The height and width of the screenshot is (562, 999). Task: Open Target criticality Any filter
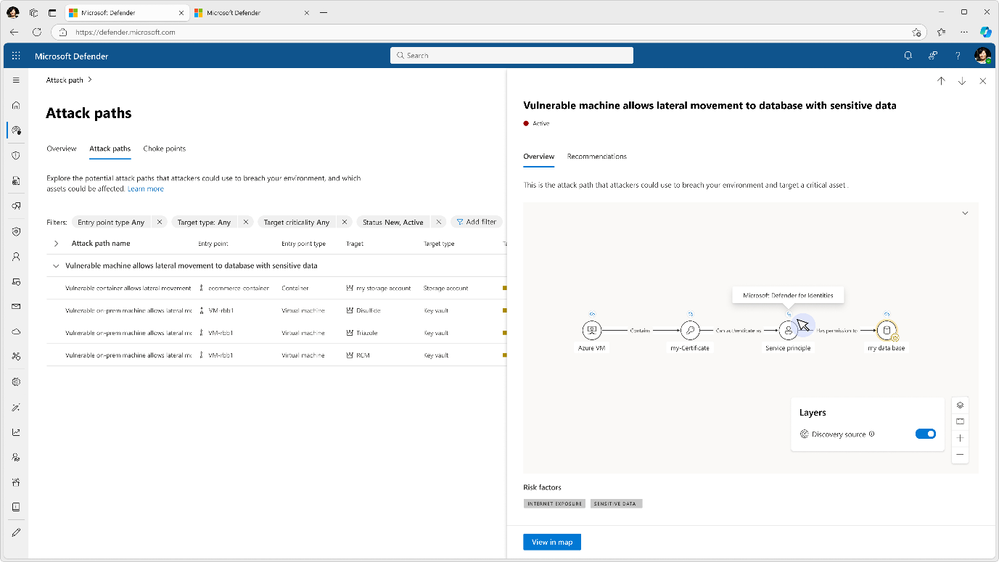click(x=296, y=222)
